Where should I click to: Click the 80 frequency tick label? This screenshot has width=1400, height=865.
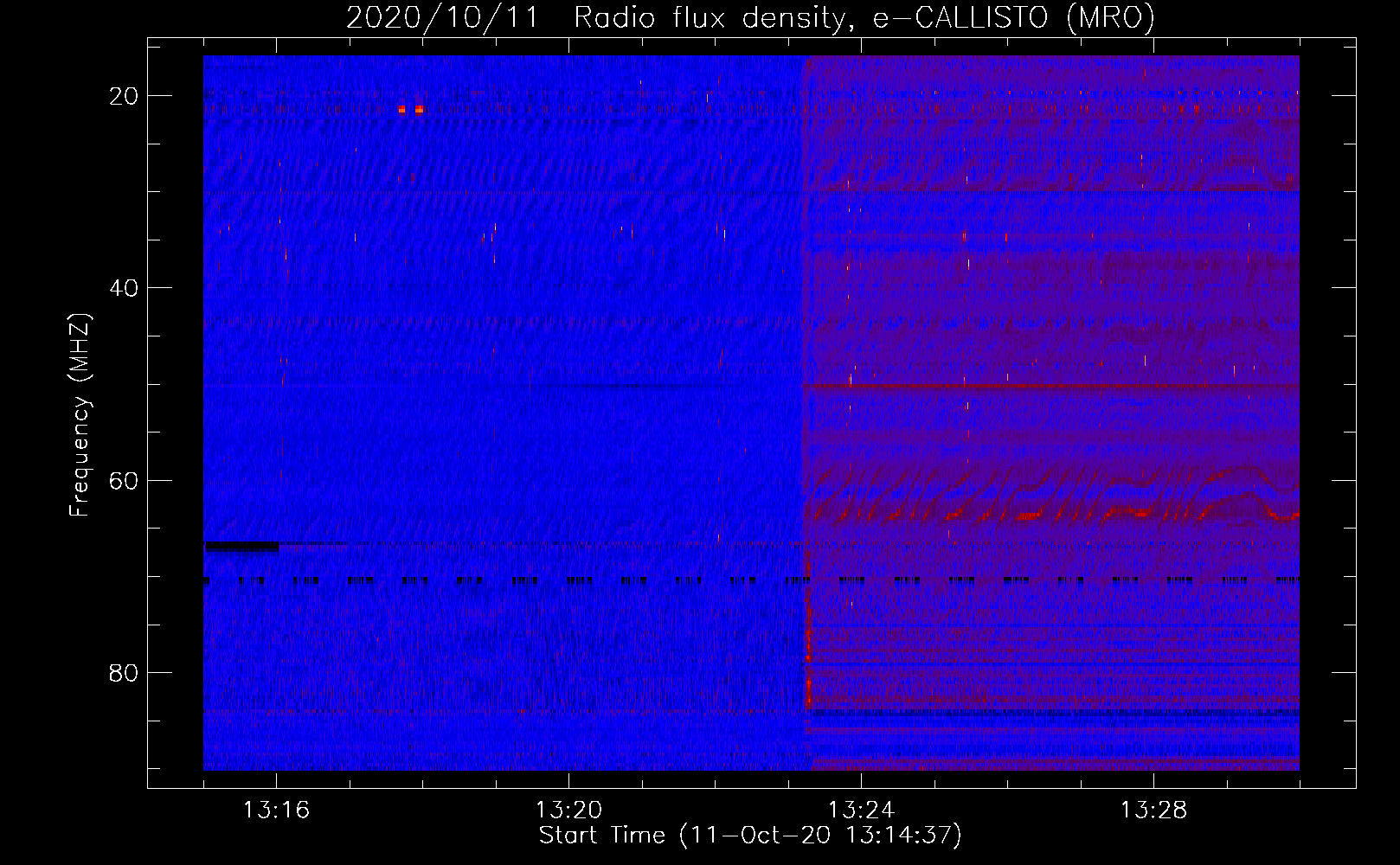(124, 672)
